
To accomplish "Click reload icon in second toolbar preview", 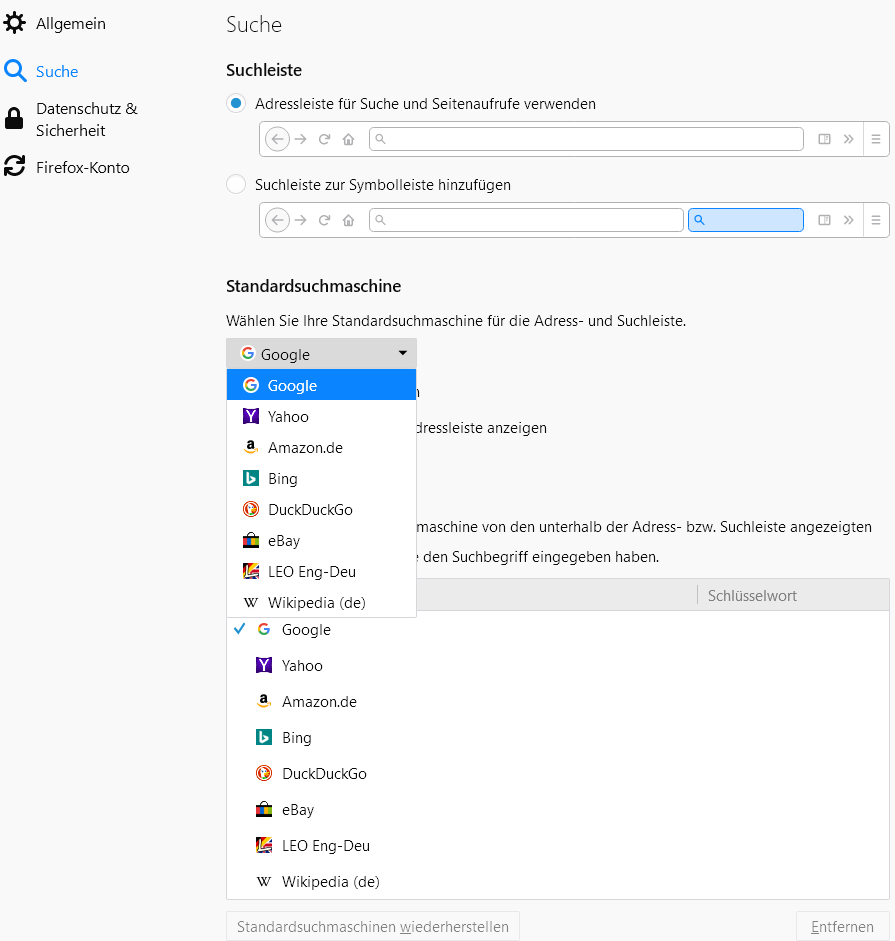I will coord(324,220).
